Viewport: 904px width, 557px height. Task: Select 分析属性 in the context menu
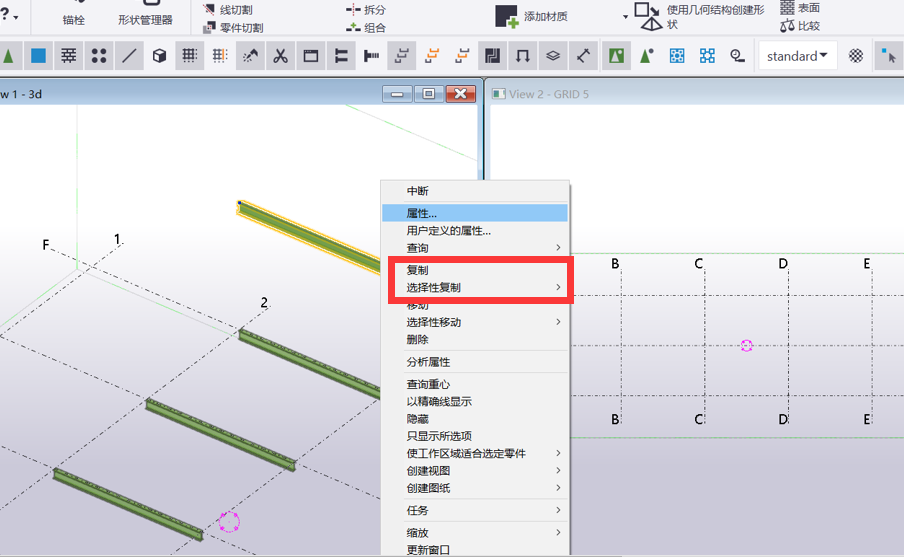click(x=474, y=362)
